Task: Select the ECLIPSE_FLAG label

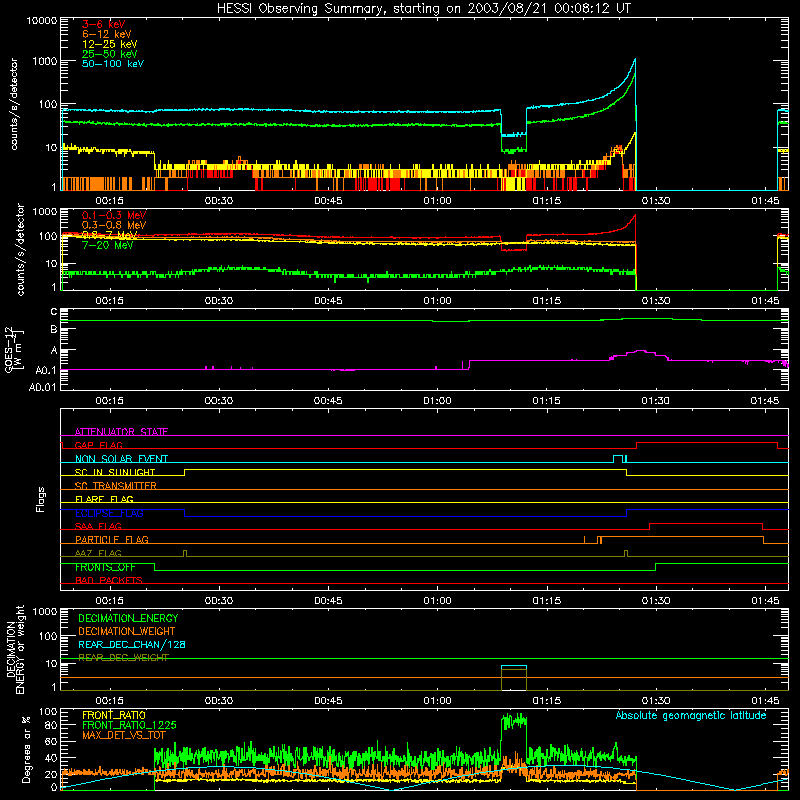Action: [x=109, y=513]
